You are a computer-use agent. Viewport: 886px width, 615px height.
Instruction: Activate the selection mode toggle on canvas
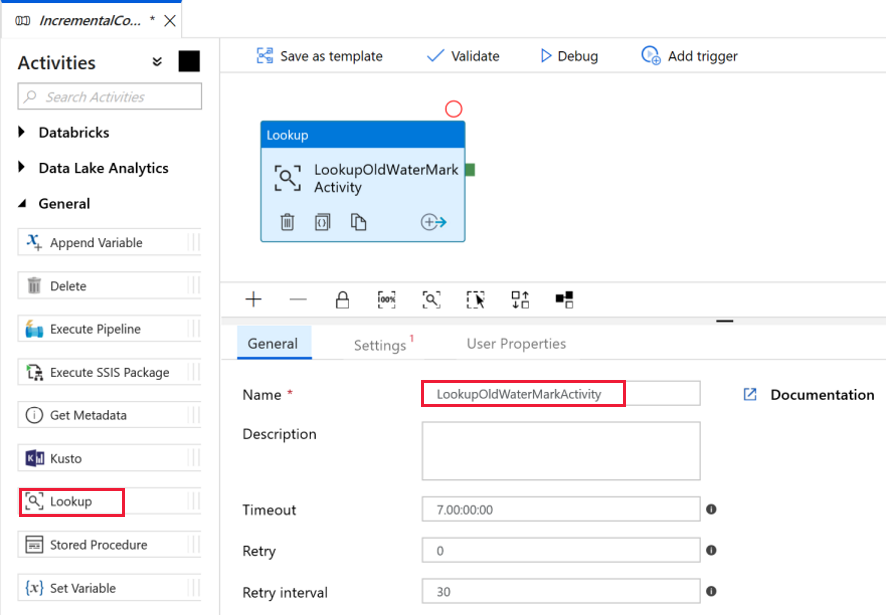(477, 298)
